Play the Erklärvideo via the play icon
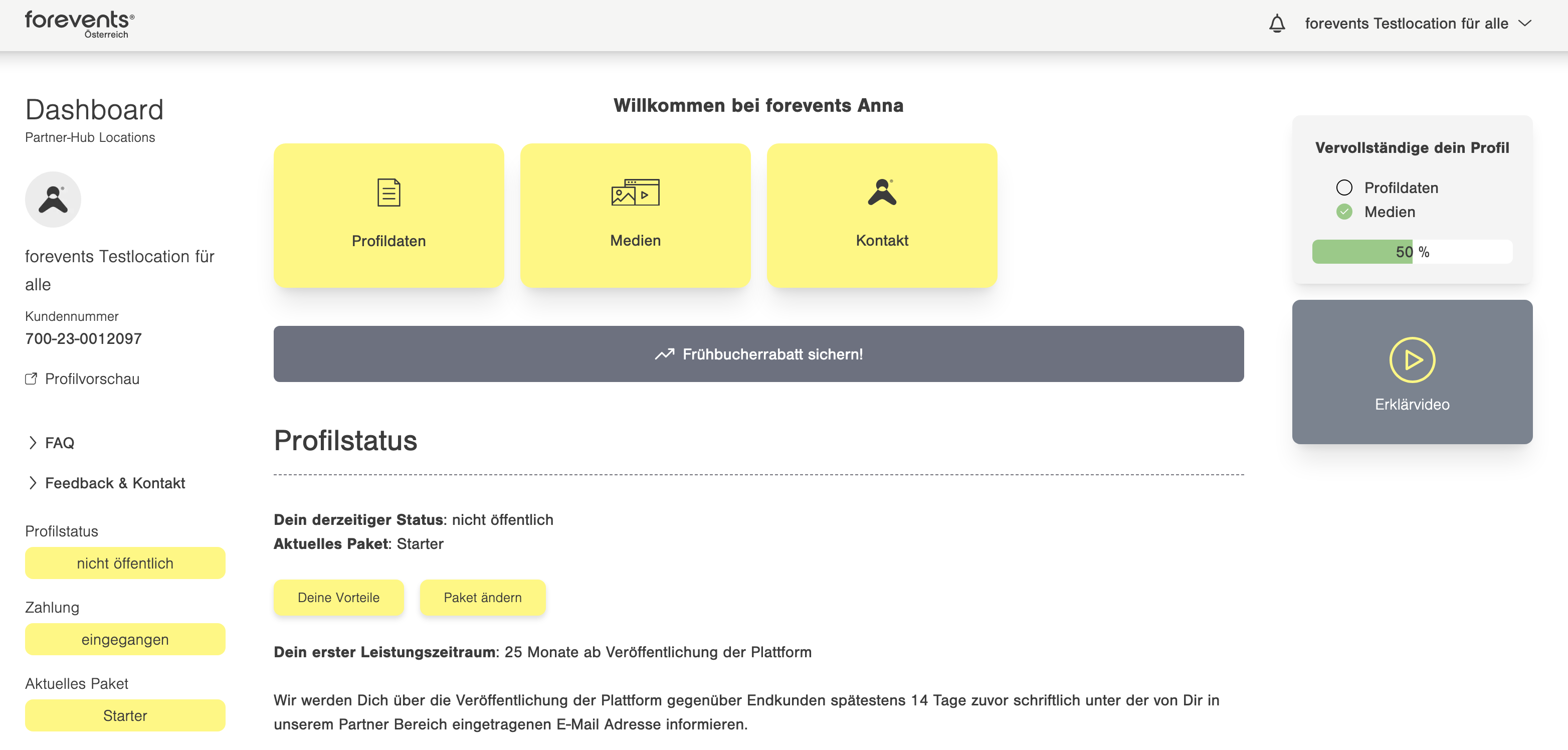This screenshot has width=1568, height=750. click(1412, 360)
